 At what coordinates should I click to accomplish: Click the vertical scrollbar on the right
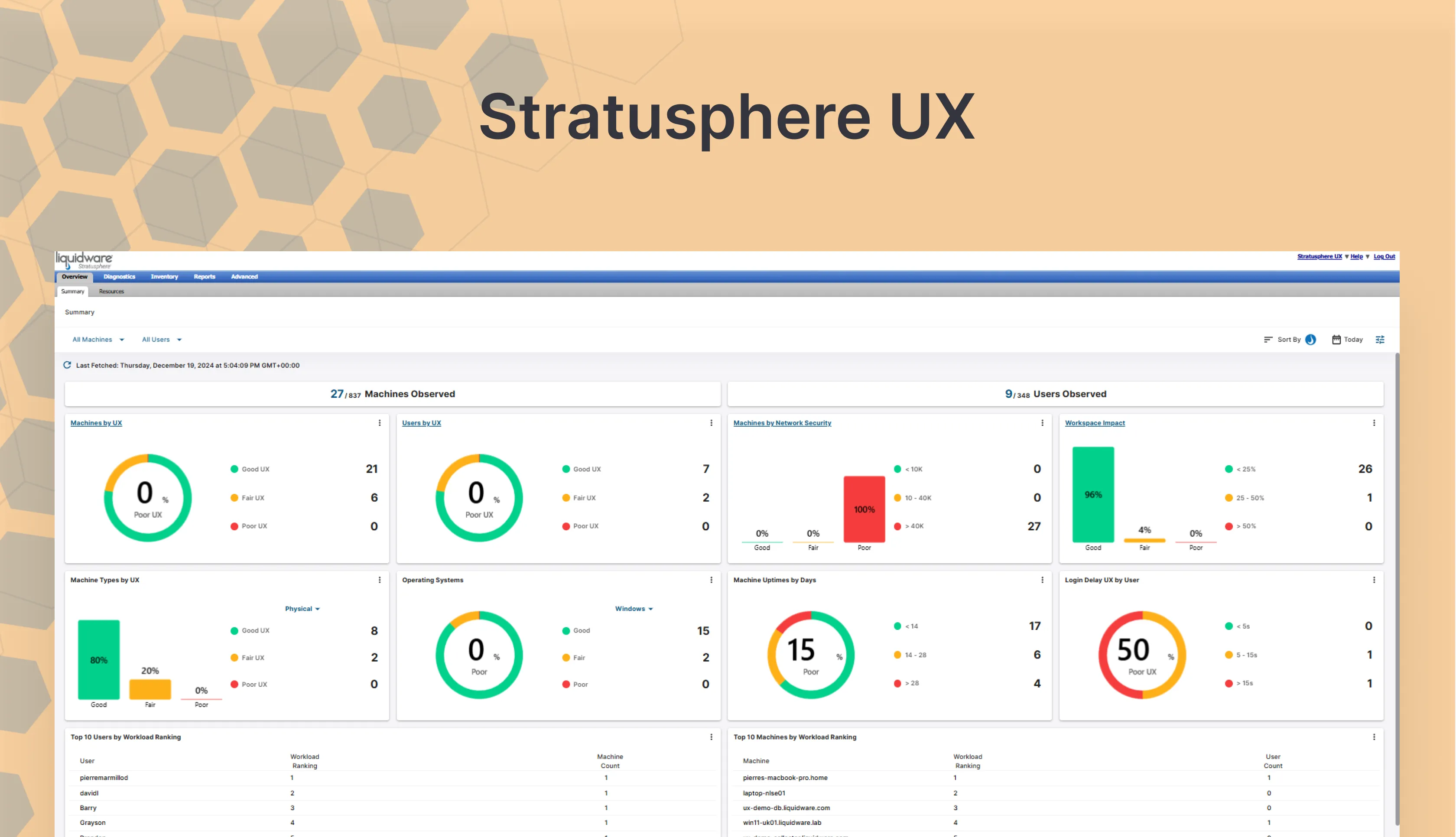pos(1396,517)
